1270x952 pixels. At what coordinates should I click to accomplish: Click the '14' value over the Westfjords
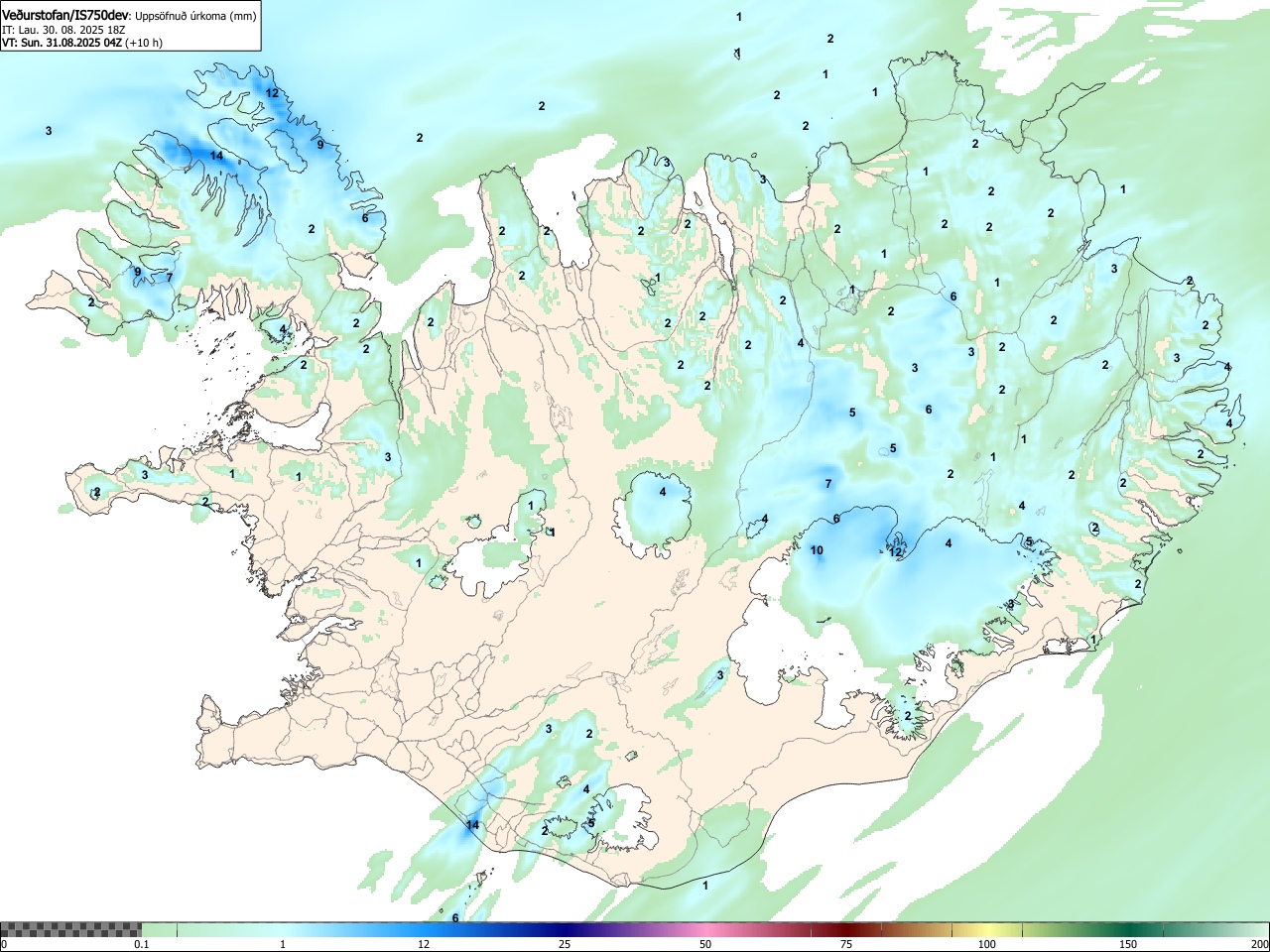click(216, 156)
